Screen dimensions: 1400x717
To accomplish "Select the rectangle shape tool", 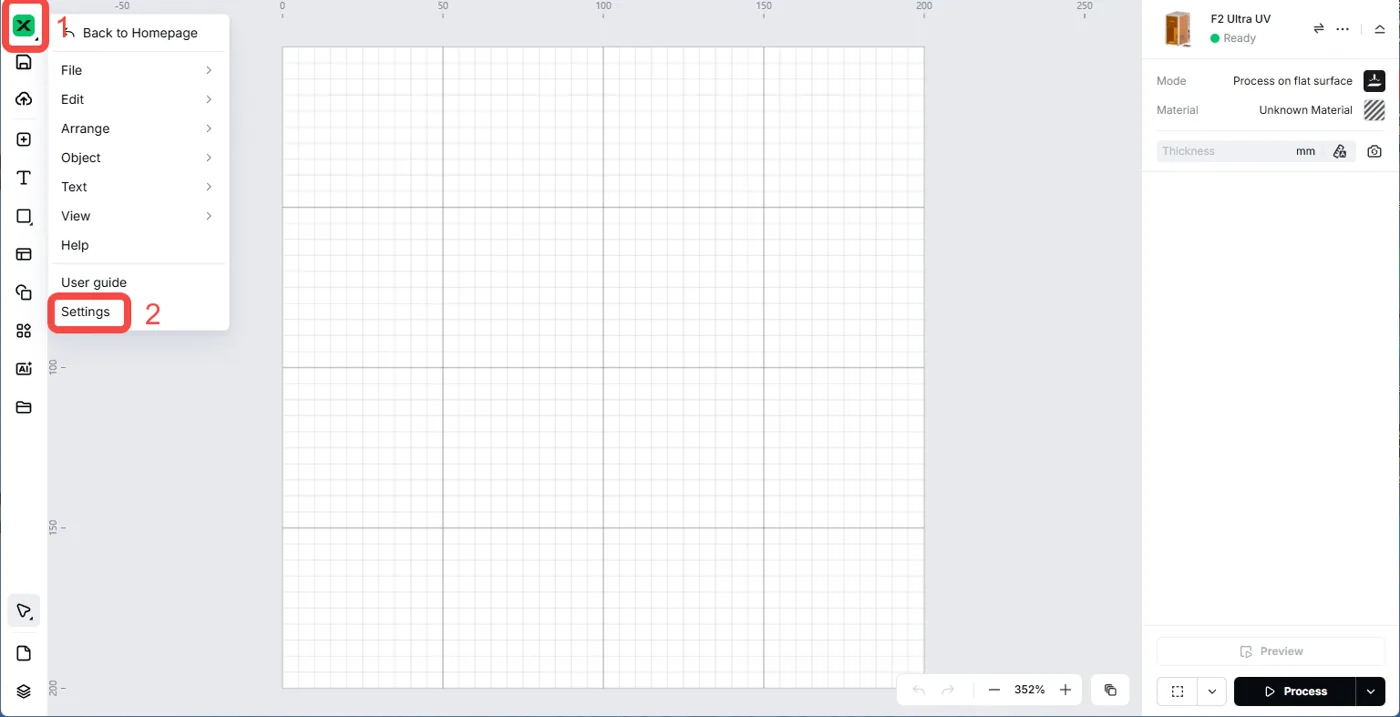I will pos(24,216).
